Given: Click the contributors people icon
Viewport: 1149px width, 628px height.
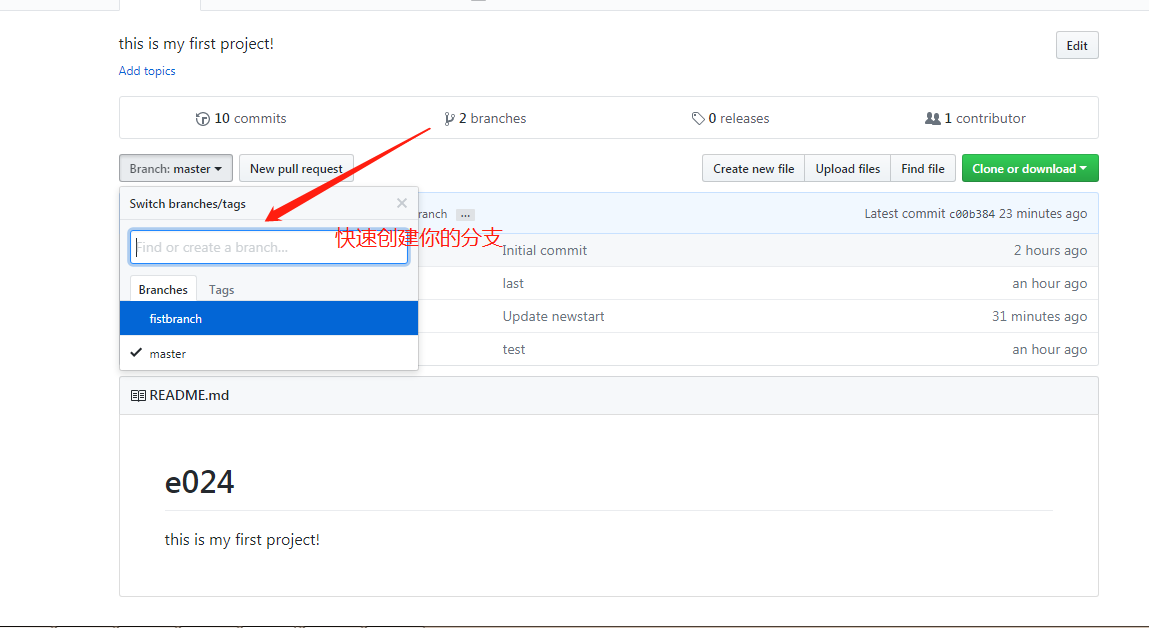Looking at the screenshot, I should pyautogui.click(x=932, y=118).
